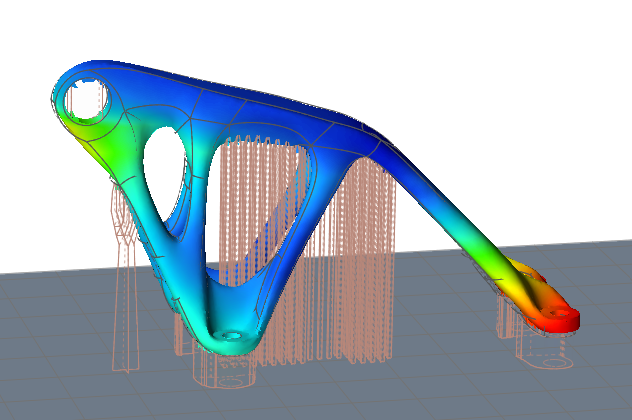Select the cylindrical support beneath the red tab

545,350
